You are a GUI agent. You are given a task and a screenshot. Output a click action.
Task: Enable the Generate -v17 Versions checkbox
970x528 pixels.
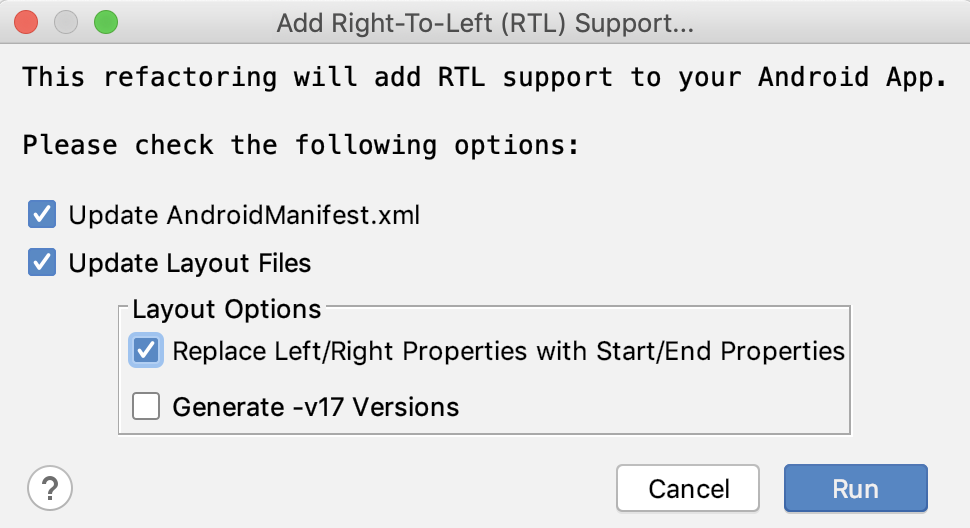(146, 406)
